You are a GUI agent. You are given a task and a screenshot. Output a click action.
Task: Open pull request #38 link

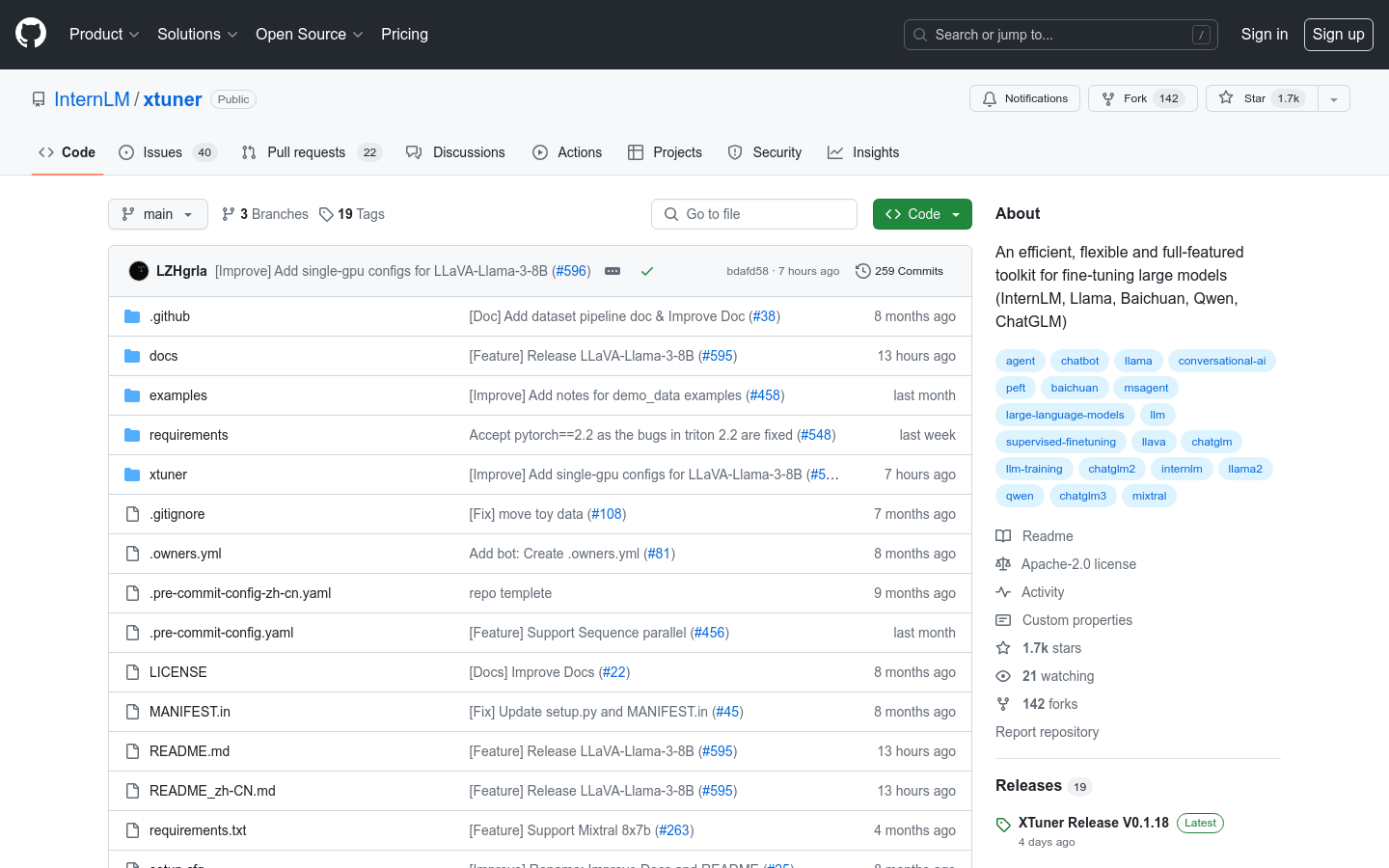764,316
